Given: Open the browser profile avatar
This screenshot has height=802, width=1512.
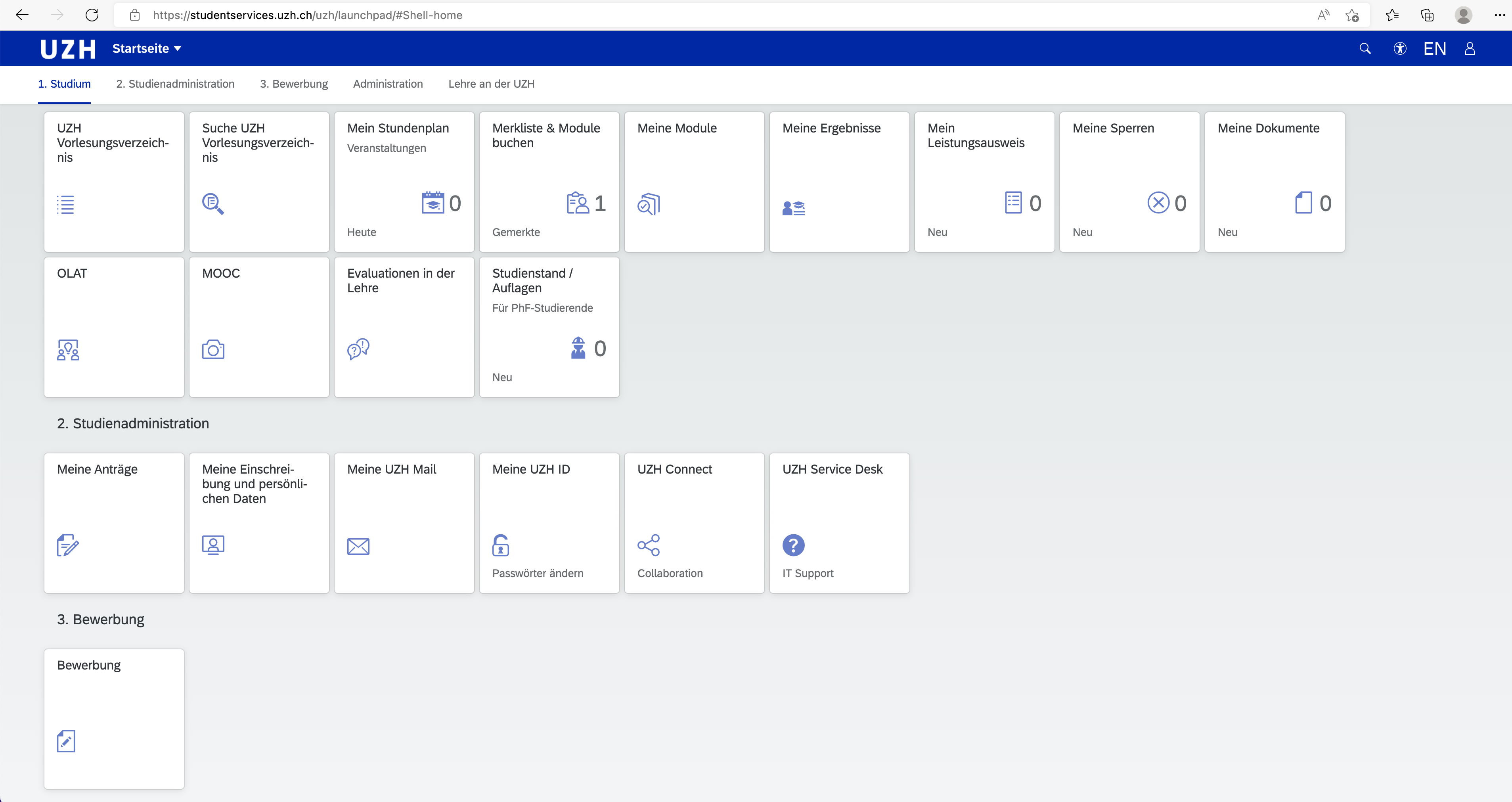Looking at the screenshot, I should click(1464, 15).
